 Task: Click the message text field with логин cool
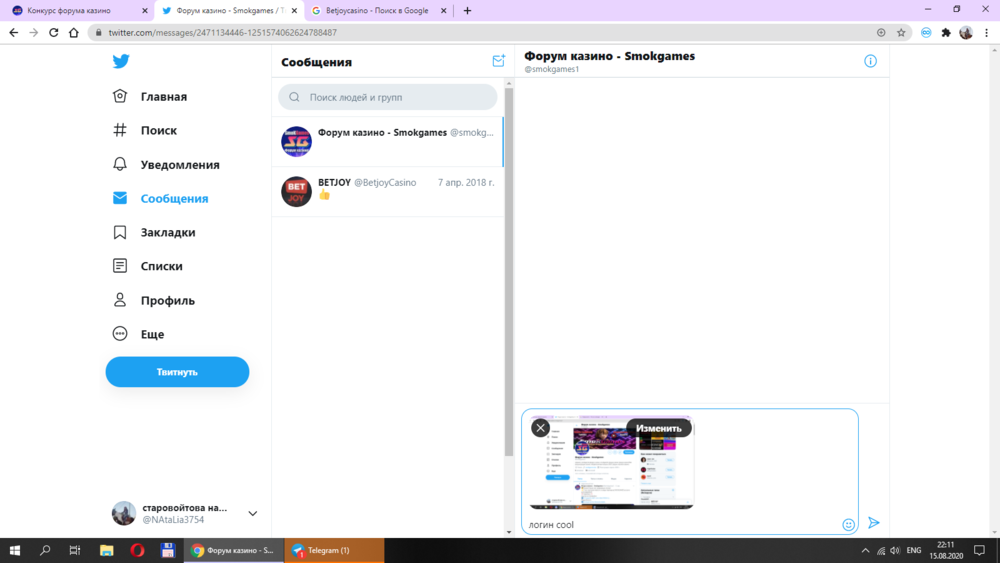click(x=682, y=525)
